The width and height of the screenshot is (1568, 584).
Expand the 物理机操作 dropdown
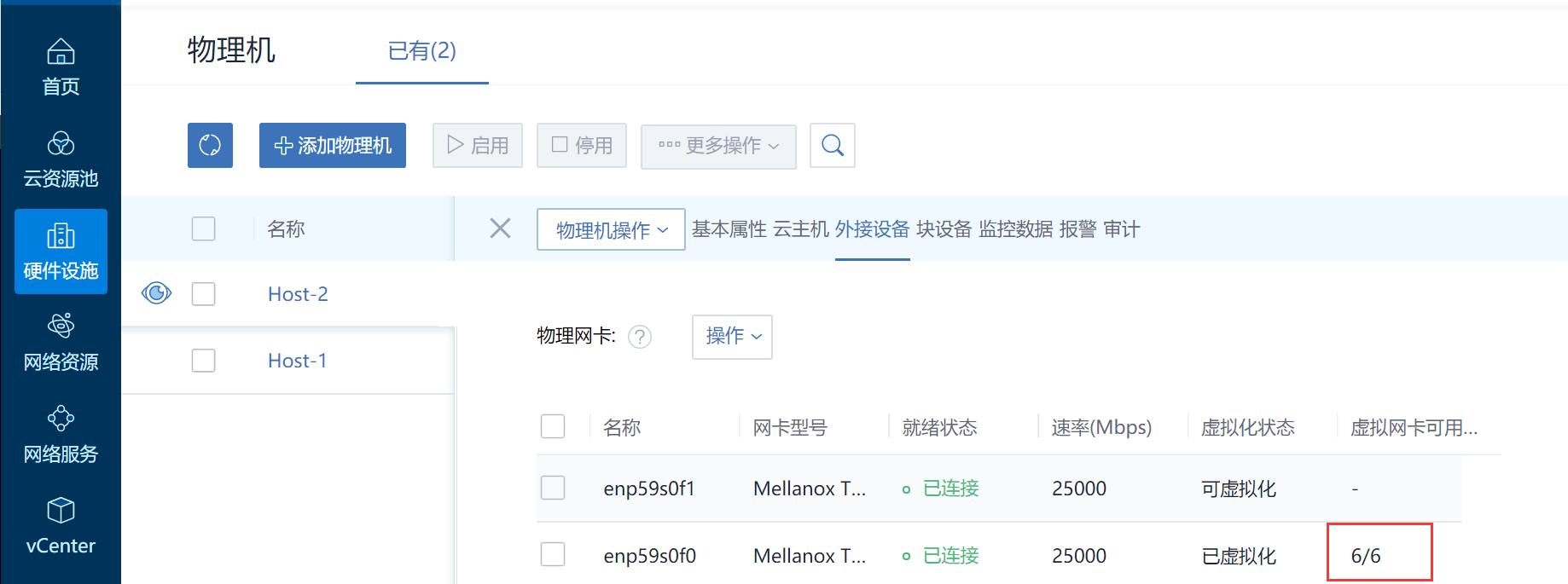pos(611,230)
